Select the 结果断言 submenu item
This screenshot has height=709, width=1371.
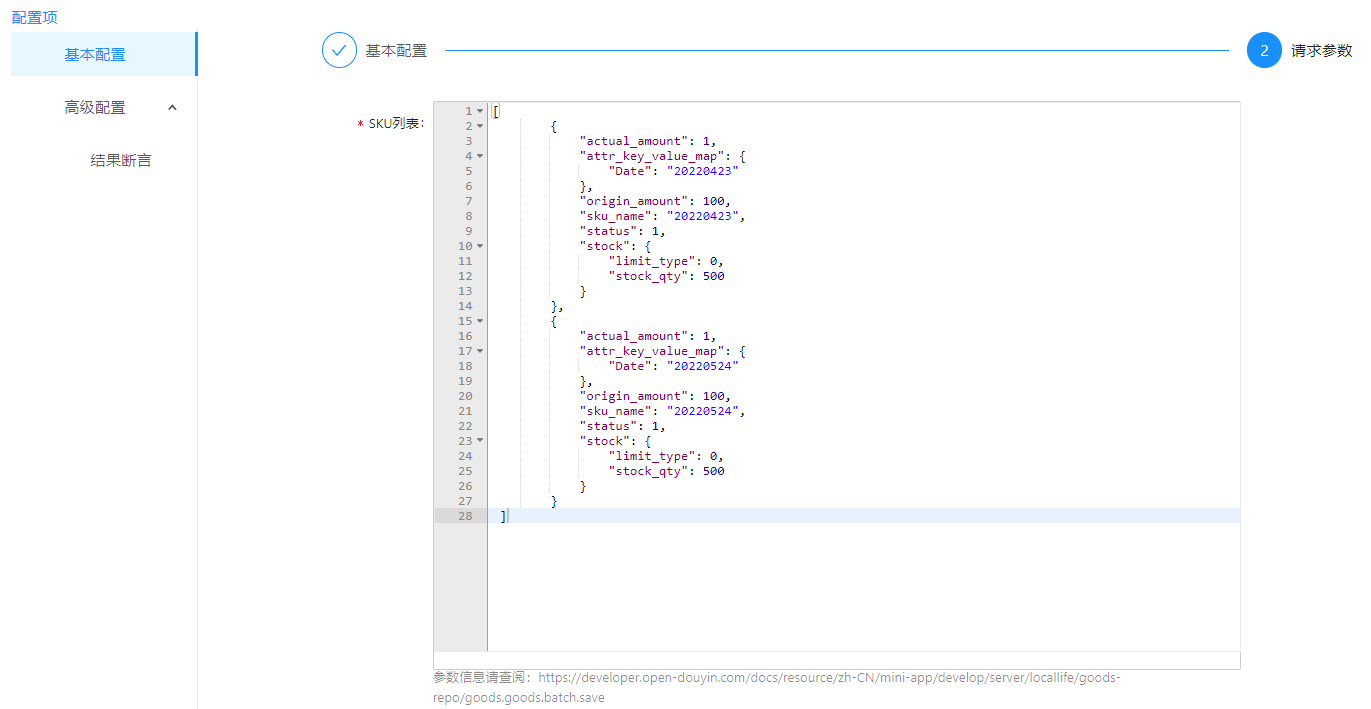[121, 160]
